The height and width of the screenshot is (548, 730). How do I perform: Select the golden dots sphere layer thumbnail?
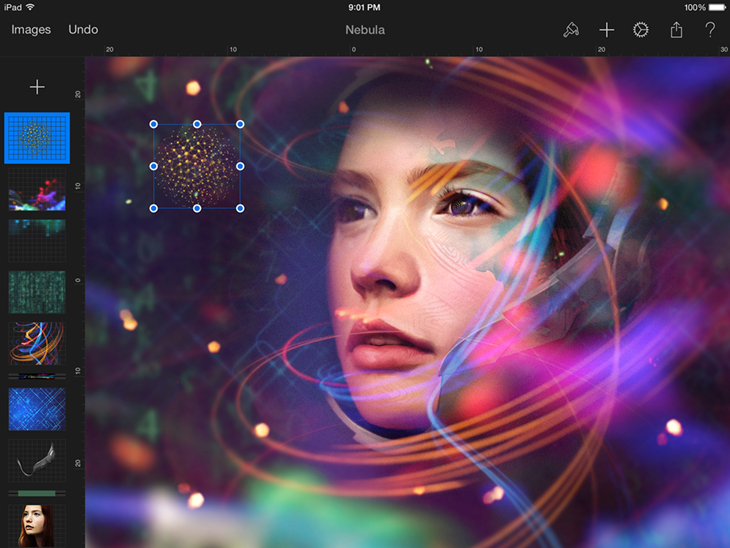pos(37,138)
